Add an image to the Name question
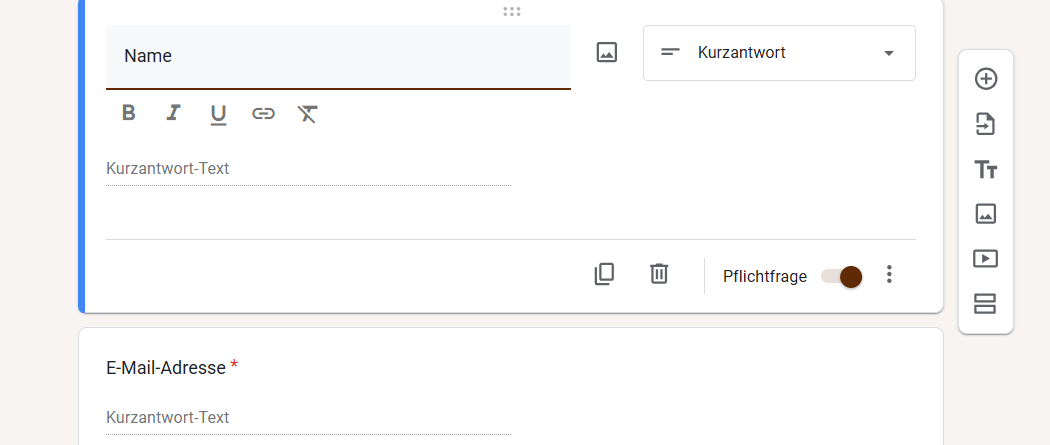The image size is (1050, 445). pos(607,52)
